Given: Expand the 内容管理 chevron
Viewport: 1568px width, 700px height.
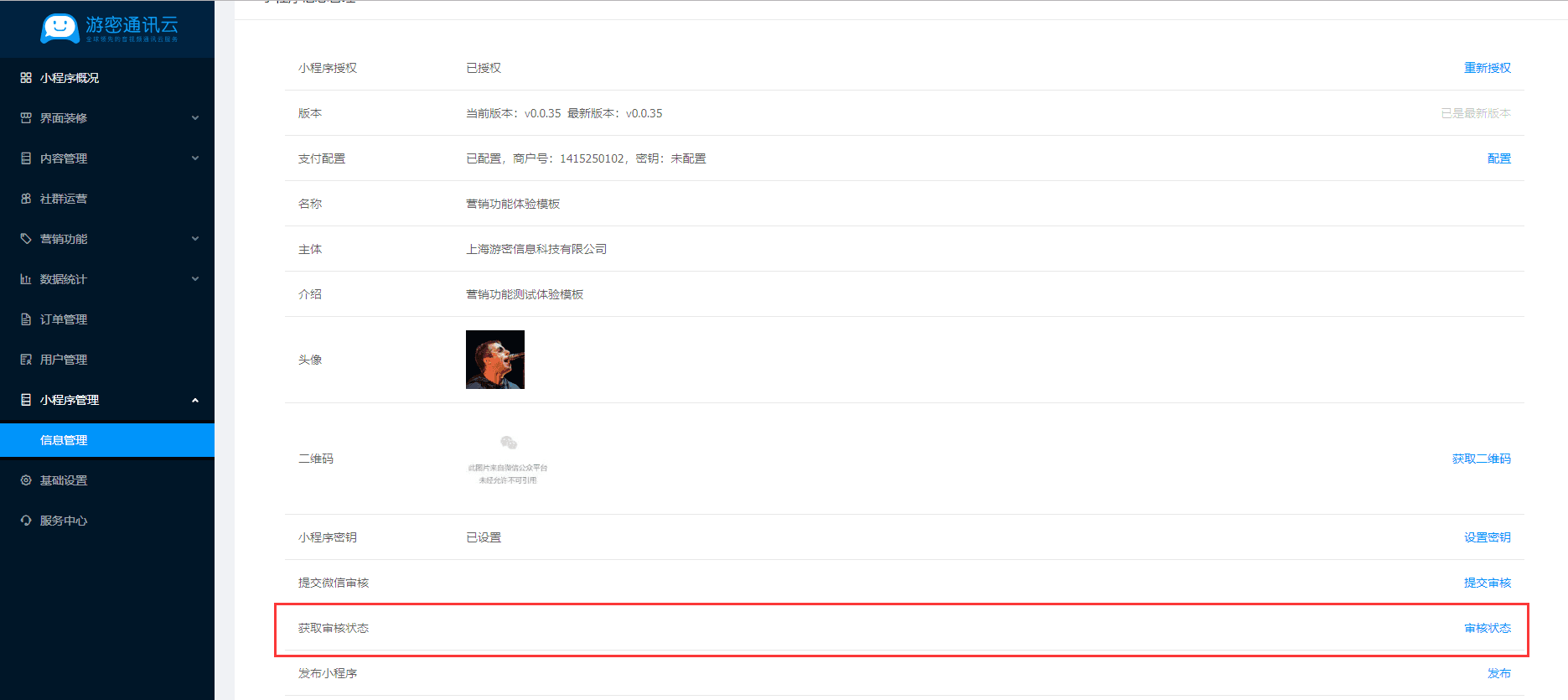Looking at the screenshot, I should [195, 158].
